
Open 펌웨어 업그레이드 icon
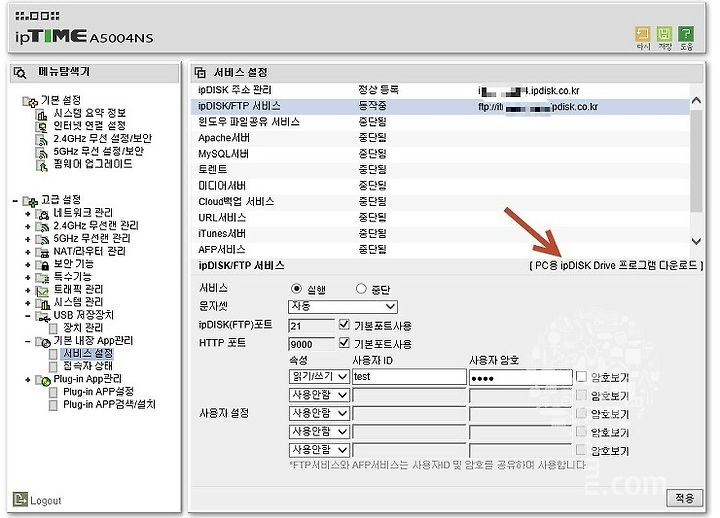pos(42,165)
